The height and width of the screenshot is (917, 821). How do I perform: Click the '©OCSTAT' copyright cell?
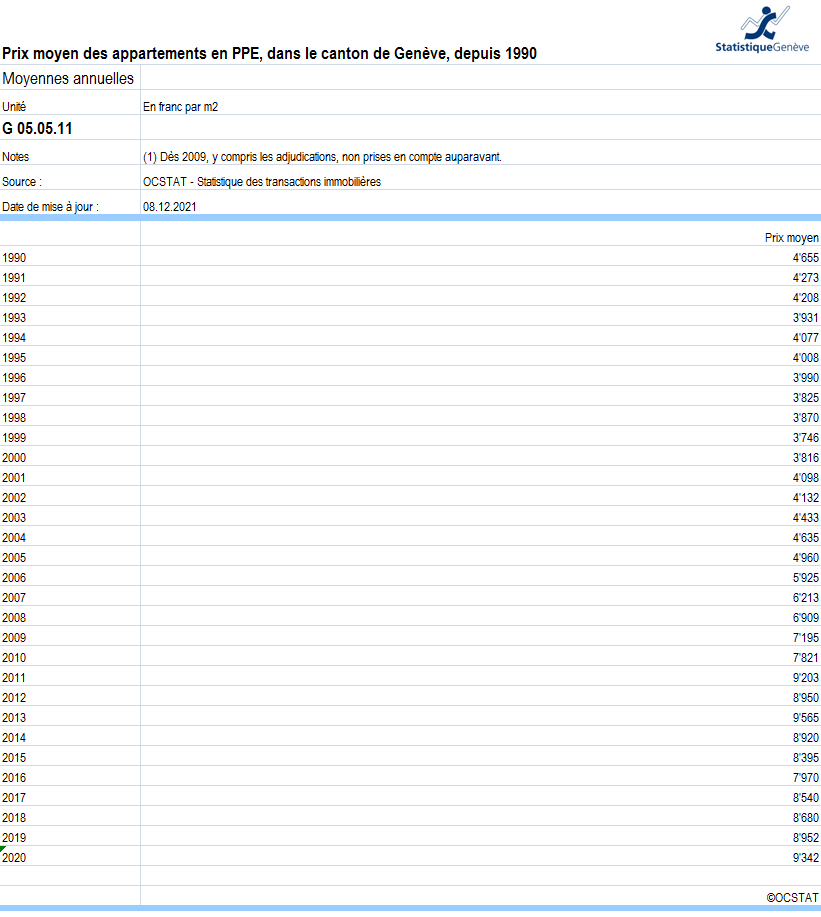point(792,898)
